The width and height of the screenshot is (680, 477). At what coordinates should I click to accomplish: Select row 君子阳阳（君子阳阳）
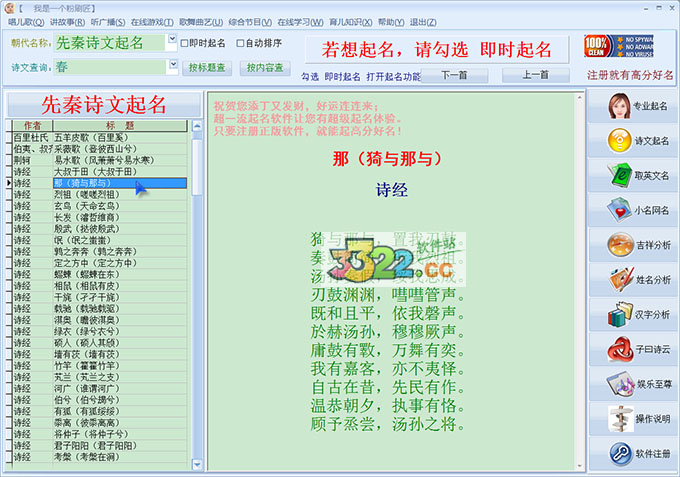(x=120, y=446)
